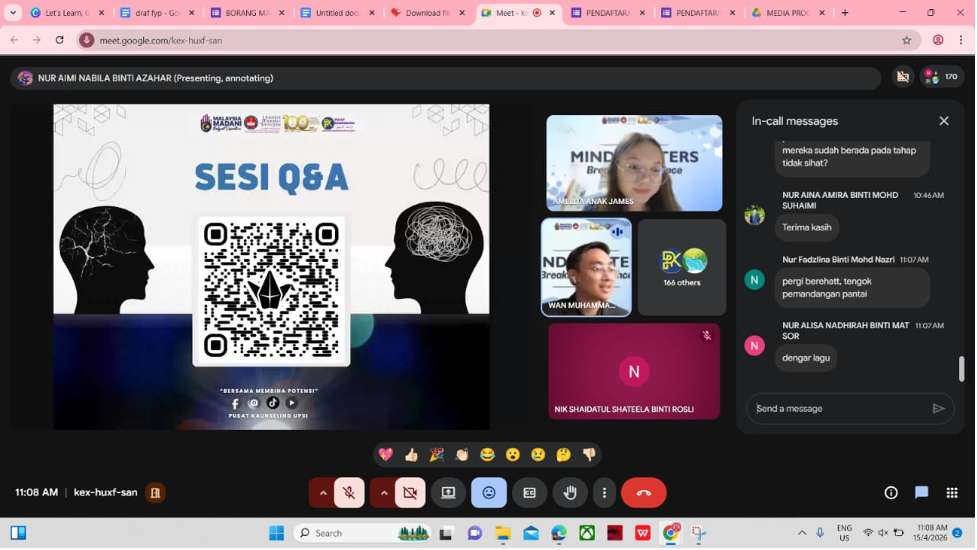
Task: Open the meeting details info icon
Action: coord(891,493)
